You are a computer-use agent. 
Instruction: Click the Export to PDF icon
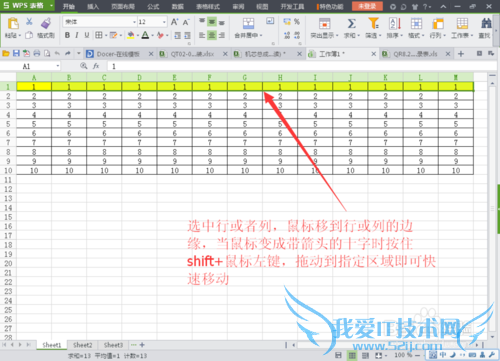pyautogui.click(x=26, y=53)
